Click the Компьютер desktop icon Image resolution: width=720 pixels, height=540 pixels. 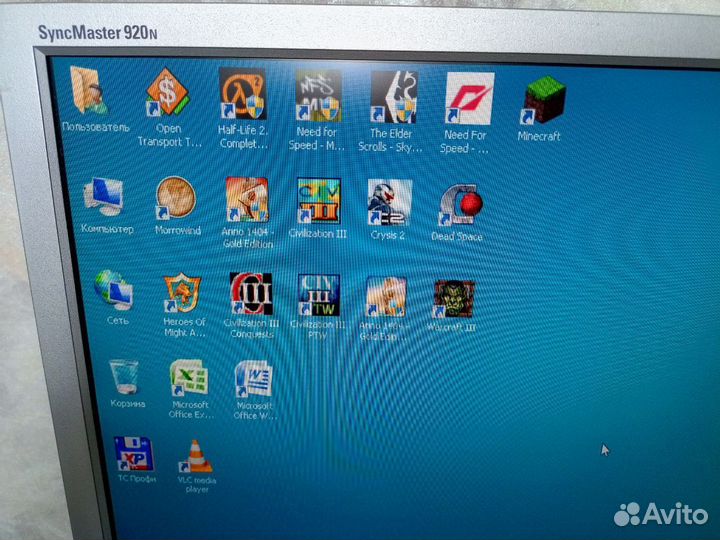tap(104, 197)
